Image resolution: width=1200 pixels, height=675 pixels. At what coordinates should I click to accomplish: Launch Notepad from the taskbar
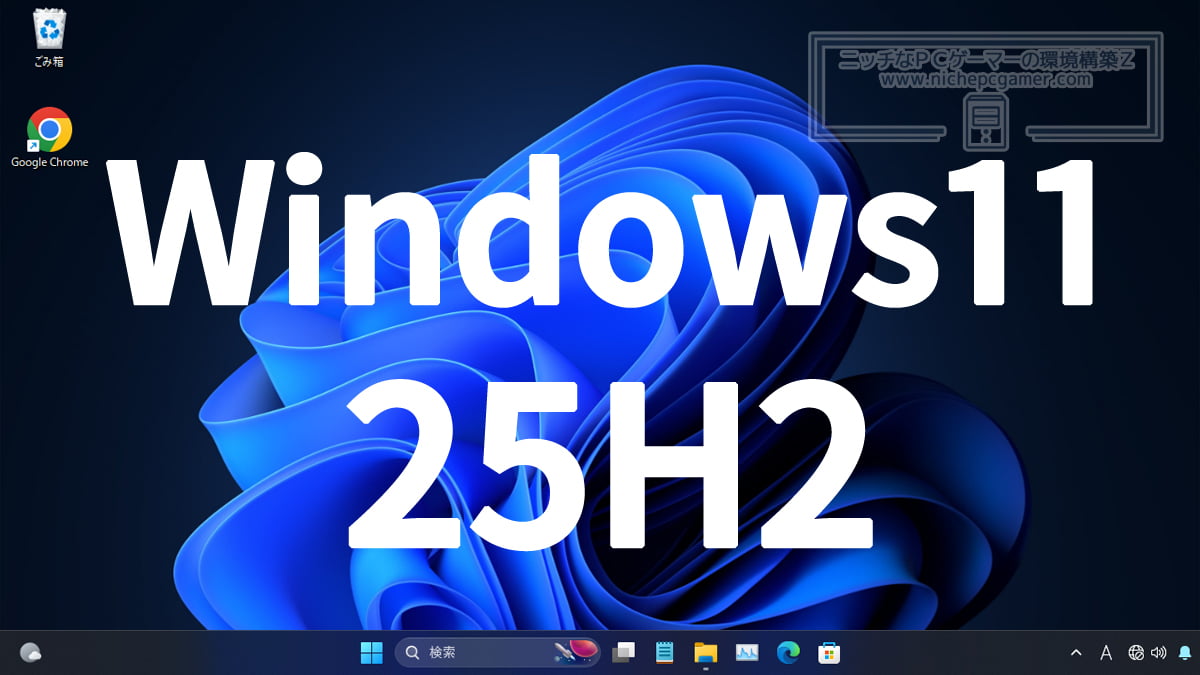(664, 653)
